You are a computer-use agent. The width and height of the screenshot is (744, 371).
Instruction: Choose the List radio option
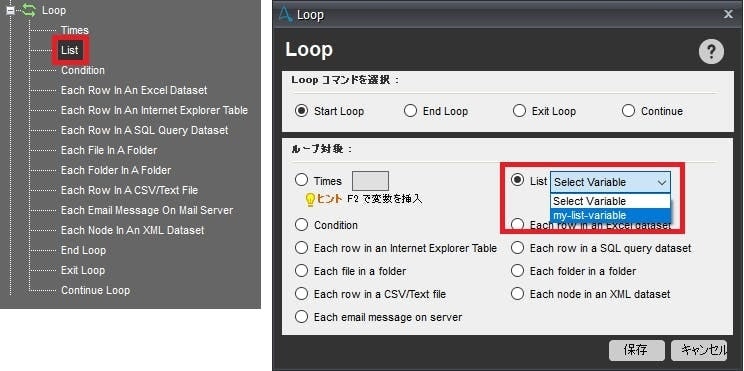pos(517,180)
